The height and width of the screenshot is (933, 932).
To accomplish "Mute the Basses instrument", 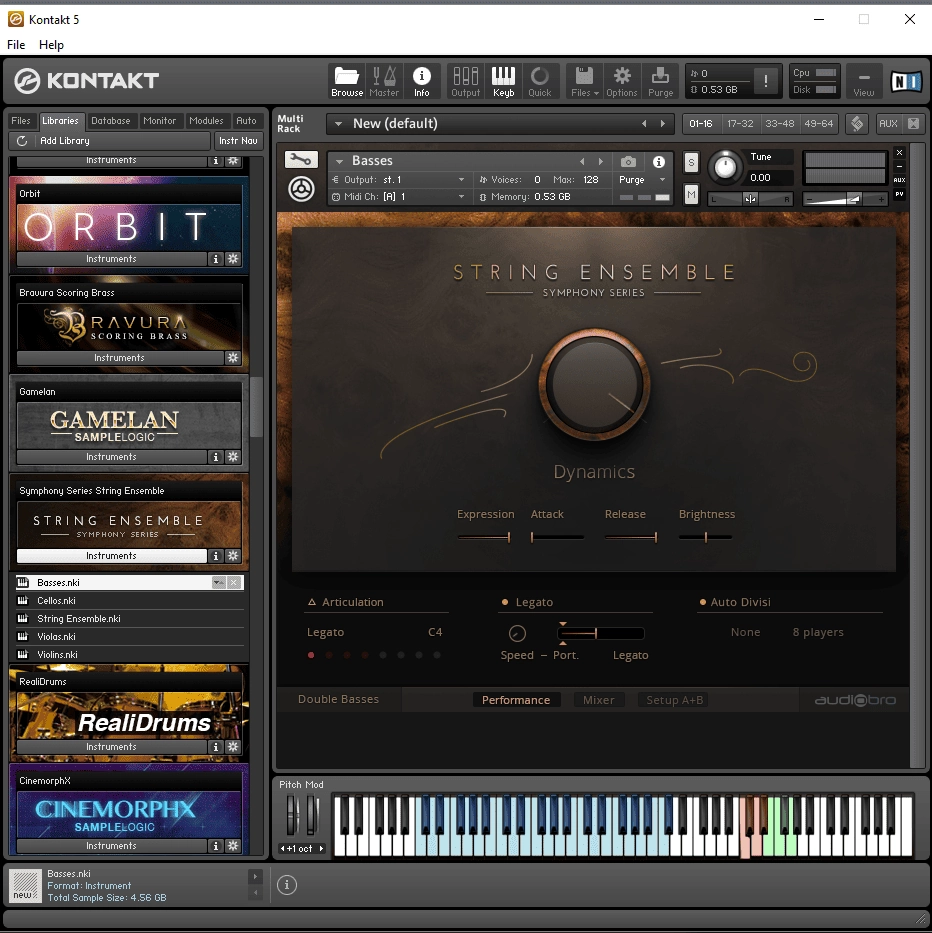I will (691, 195).
